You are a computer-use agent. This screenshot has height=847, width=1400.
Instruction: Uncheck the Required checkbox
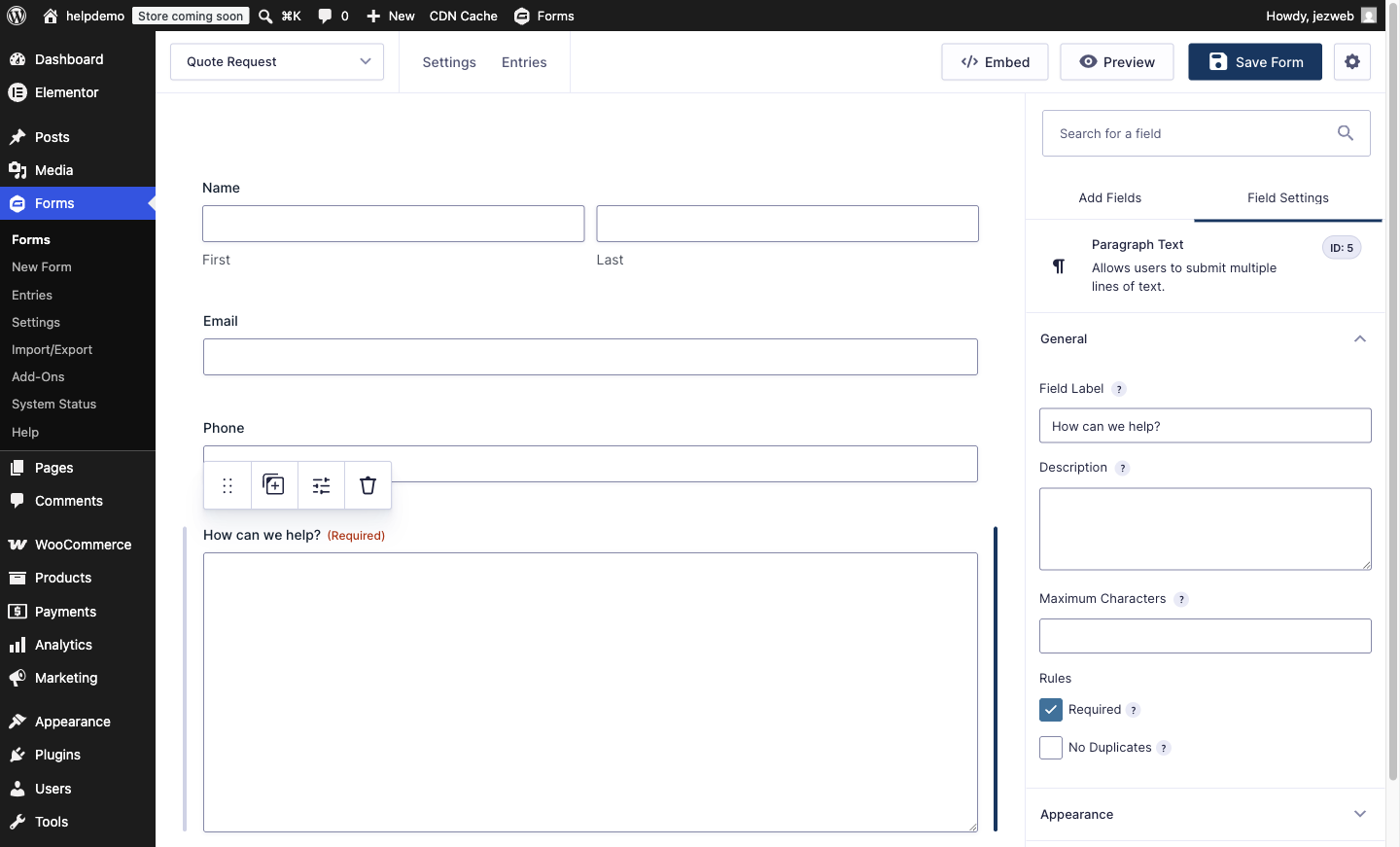(x=1051, y=710)
